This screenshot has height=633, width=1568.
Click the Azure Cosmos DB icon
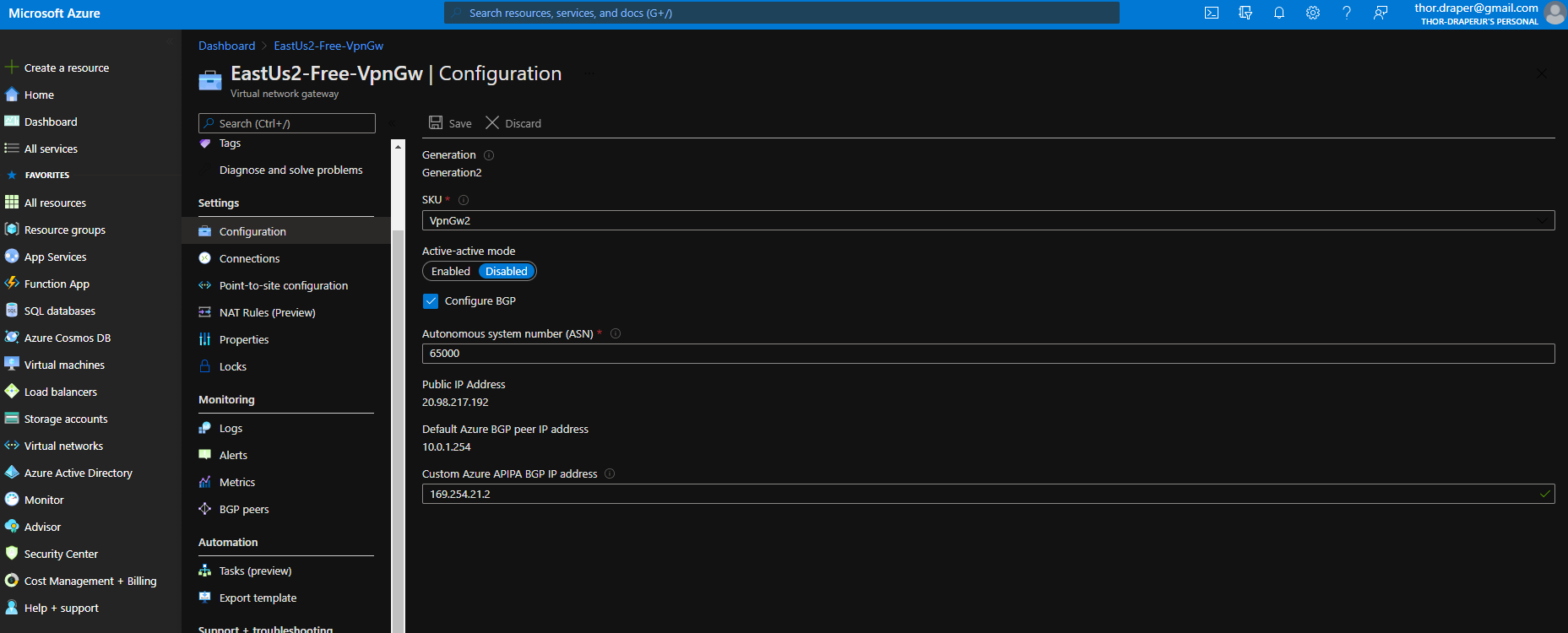point(12,338)
